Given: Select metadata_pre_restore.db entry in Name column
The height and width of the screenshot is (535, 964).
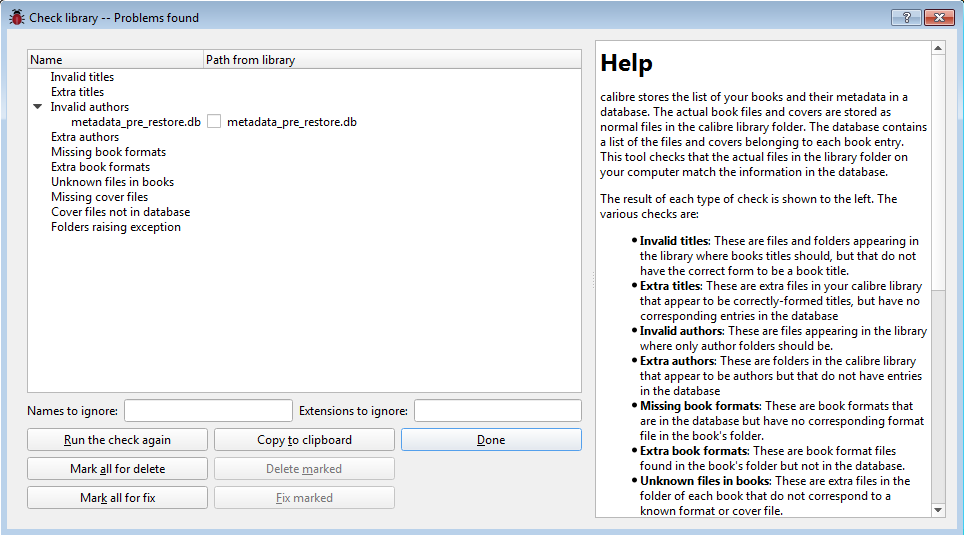Looking at the screenshot, I should point(136,122).
